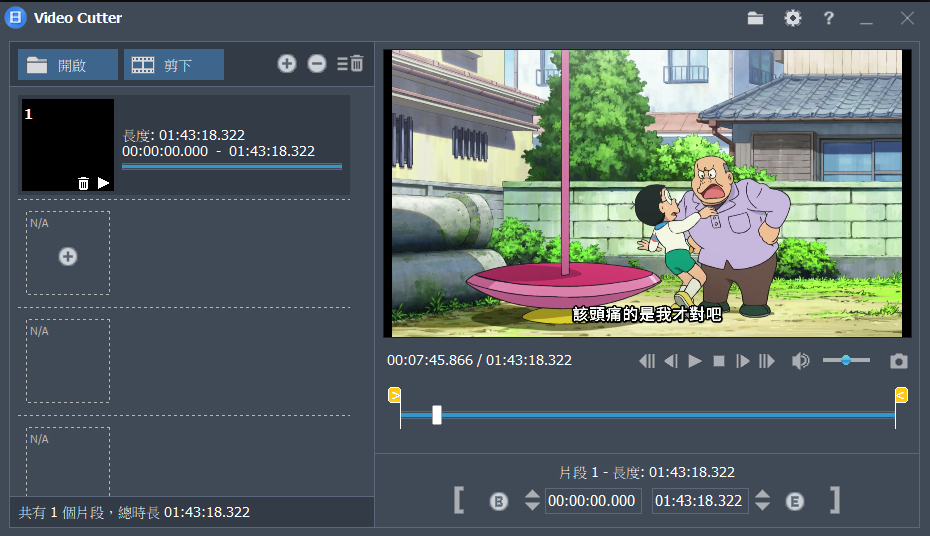The width and height of the screenshot is (930, 536).
Task: Mute audio with the speaker icon
Action: [800, 360]
